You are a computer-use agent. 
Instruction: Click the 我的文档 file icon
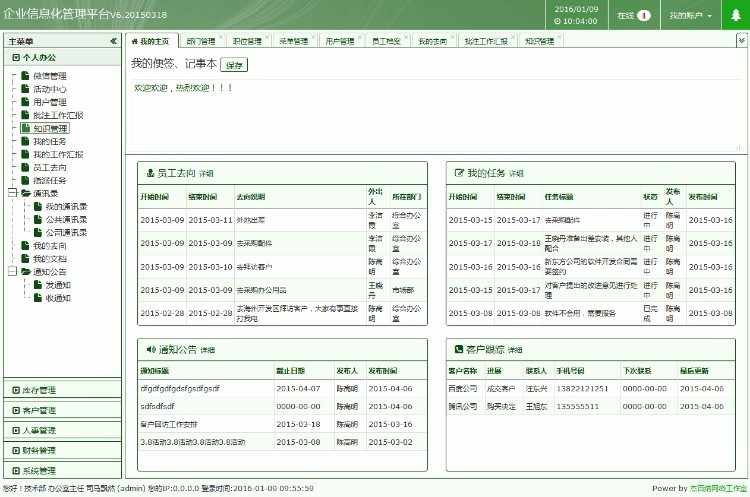25,259
